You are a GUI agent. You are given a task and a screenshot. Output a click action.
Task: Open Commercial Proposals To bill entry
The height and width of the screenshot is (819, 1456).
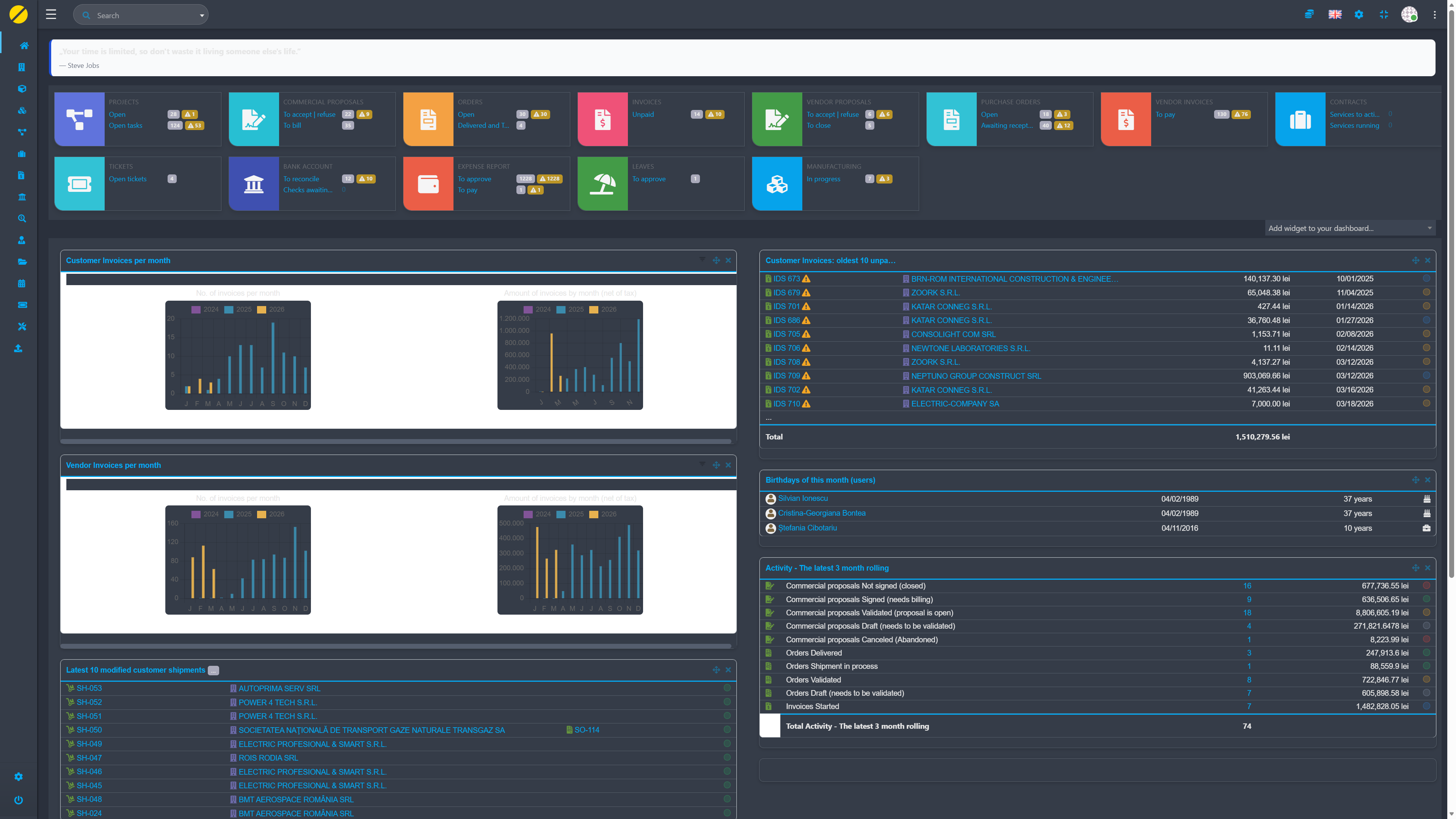tap(292, 126)
